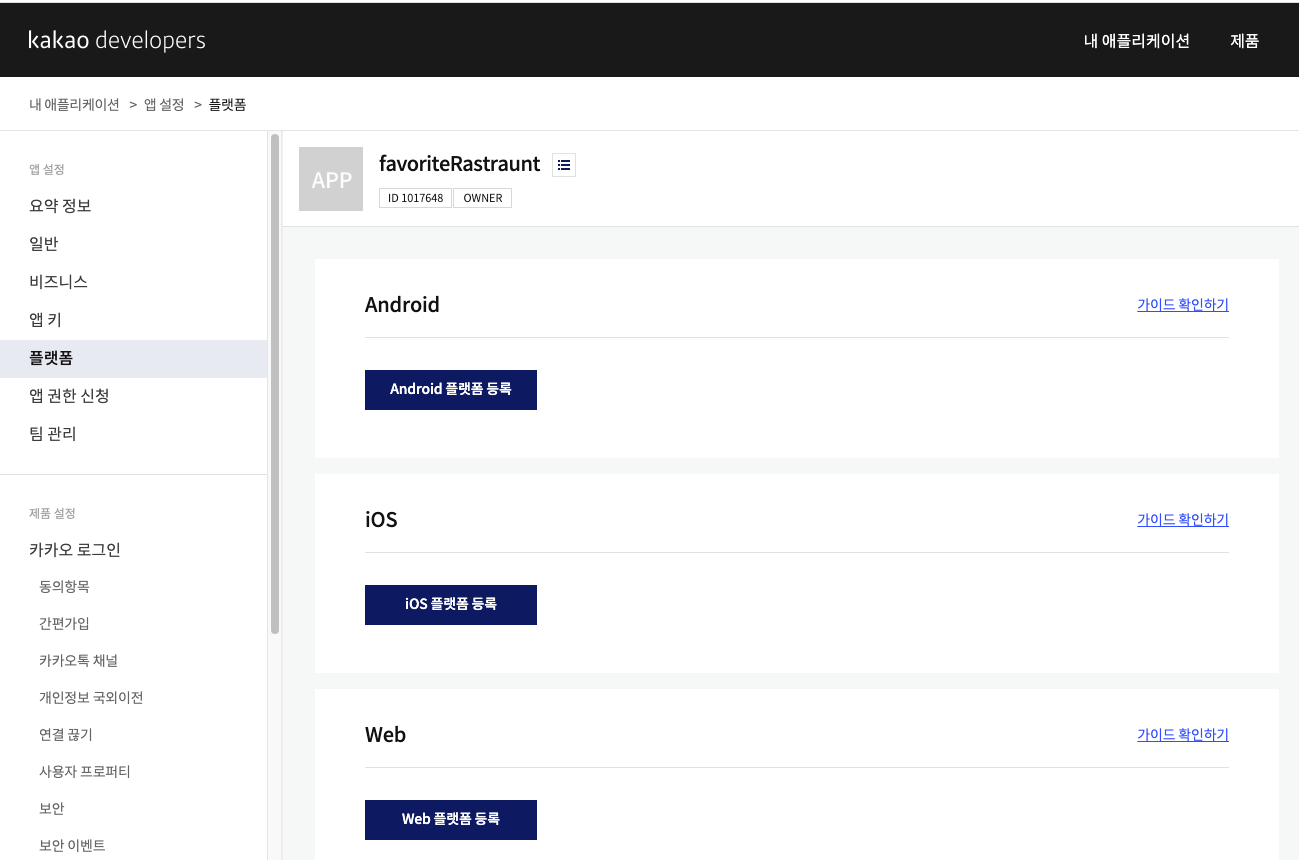This screenshot has width=1299, height=860.
Task: Click the sidebar vertical scrollbar
Action: pos(275,383)
